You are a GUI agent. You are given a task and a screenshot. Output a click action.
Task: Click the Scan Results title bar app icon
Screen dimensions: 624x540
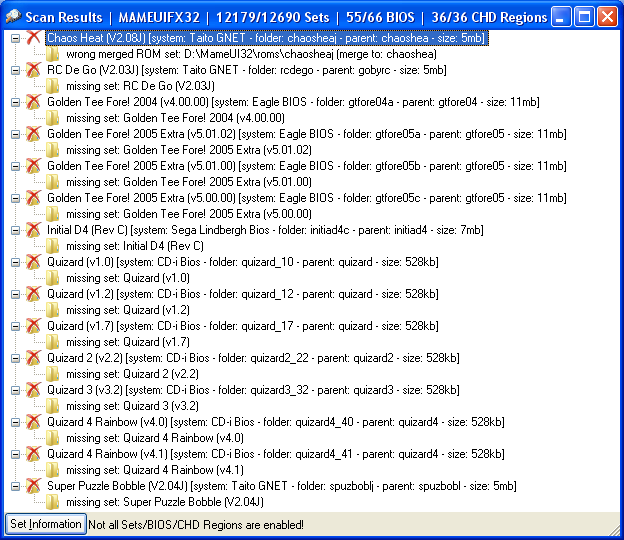[14, 17]
